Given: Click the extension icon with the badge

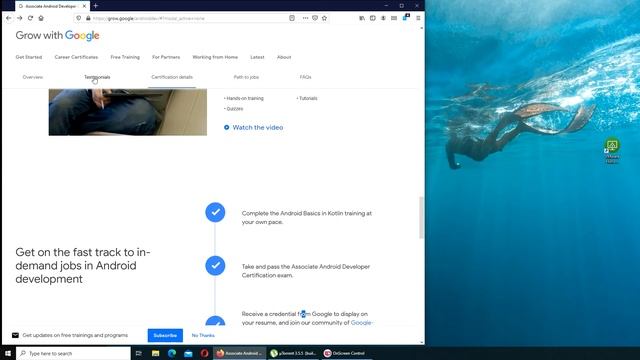Looking at the screenshot, I should point(405,18).
